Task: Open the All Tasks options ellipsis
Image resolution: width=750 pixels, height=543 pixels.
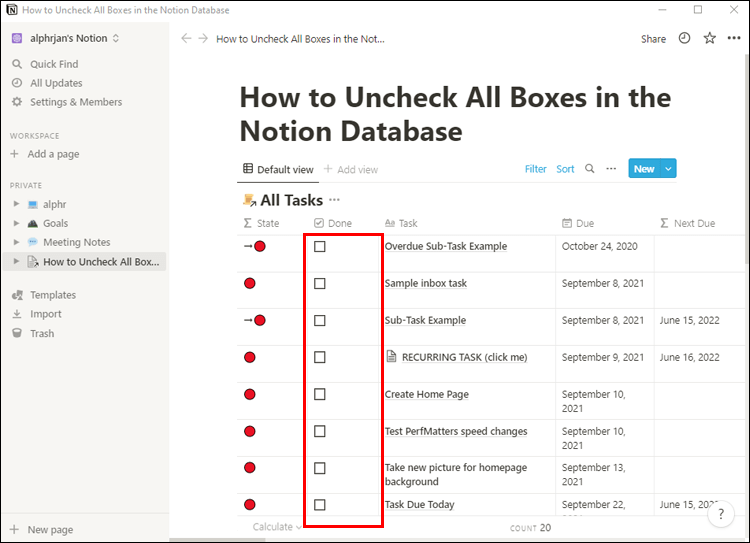Action: [334, 200]
